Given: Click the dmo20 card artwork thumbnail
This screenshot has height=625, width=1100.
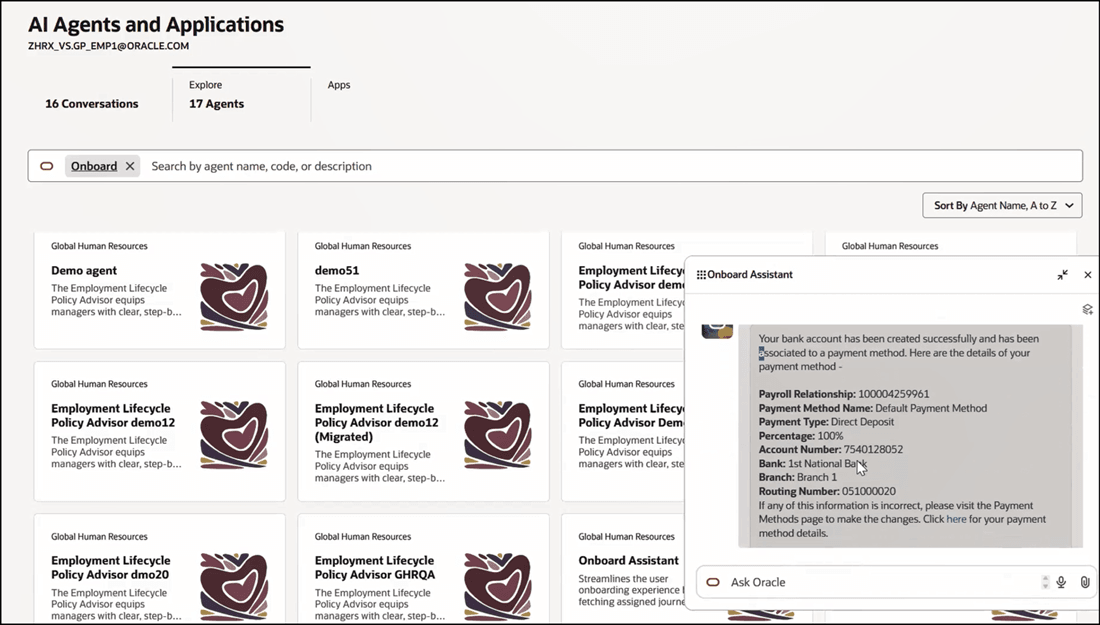Looking at the screenshot, I should coord(234,588).
